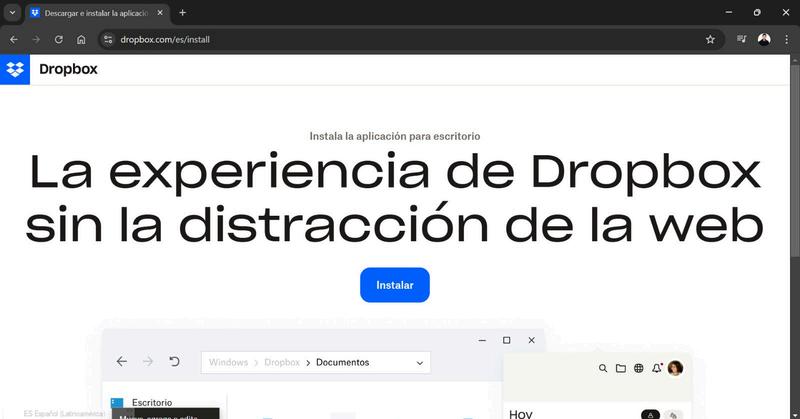Go to the browser home page
800x419 pixels.
(x=81, y=39)
